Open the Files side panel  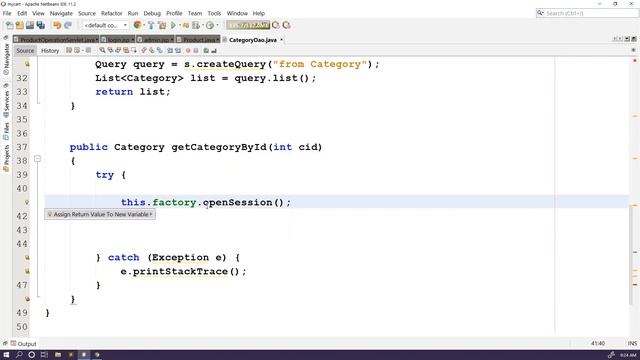[x=6, y=131]
